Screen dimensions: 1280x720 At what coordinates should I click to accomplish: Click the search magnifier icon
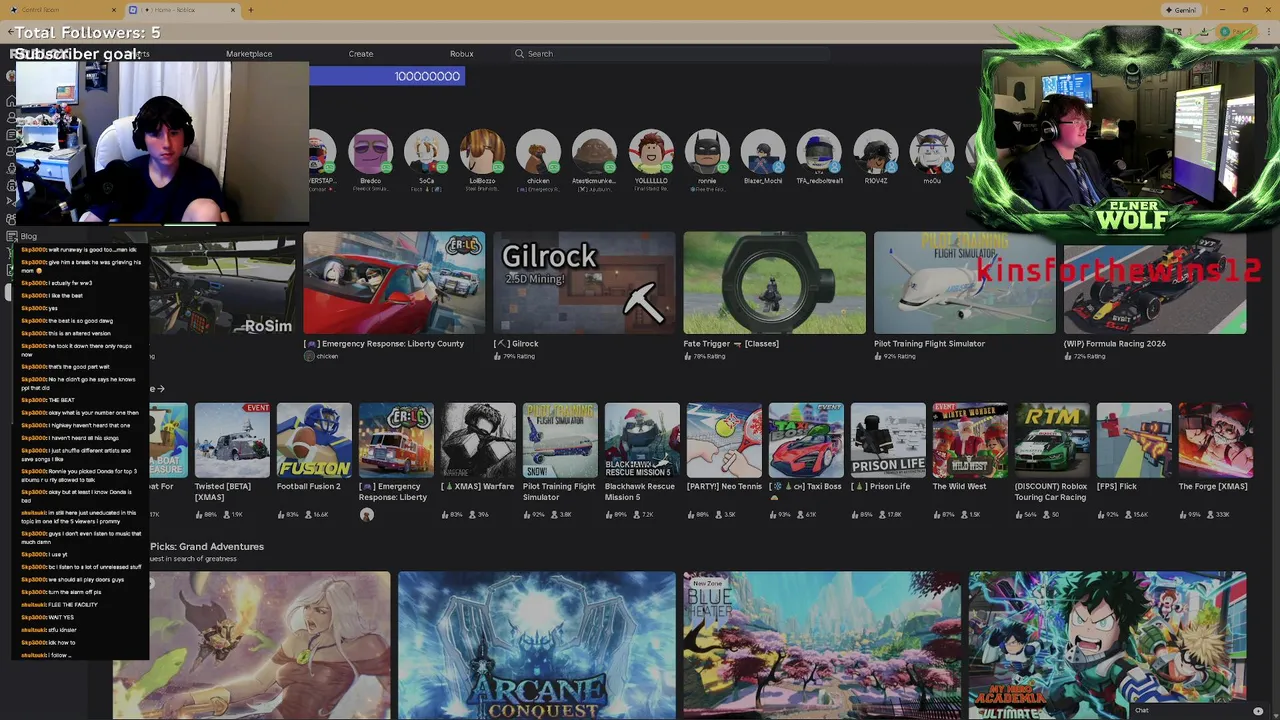519,54
